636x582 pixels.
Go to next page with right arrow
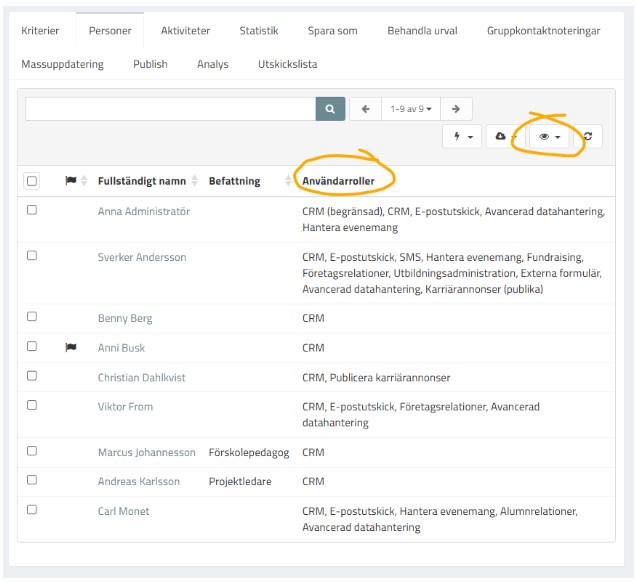click(x=456, y=109)
